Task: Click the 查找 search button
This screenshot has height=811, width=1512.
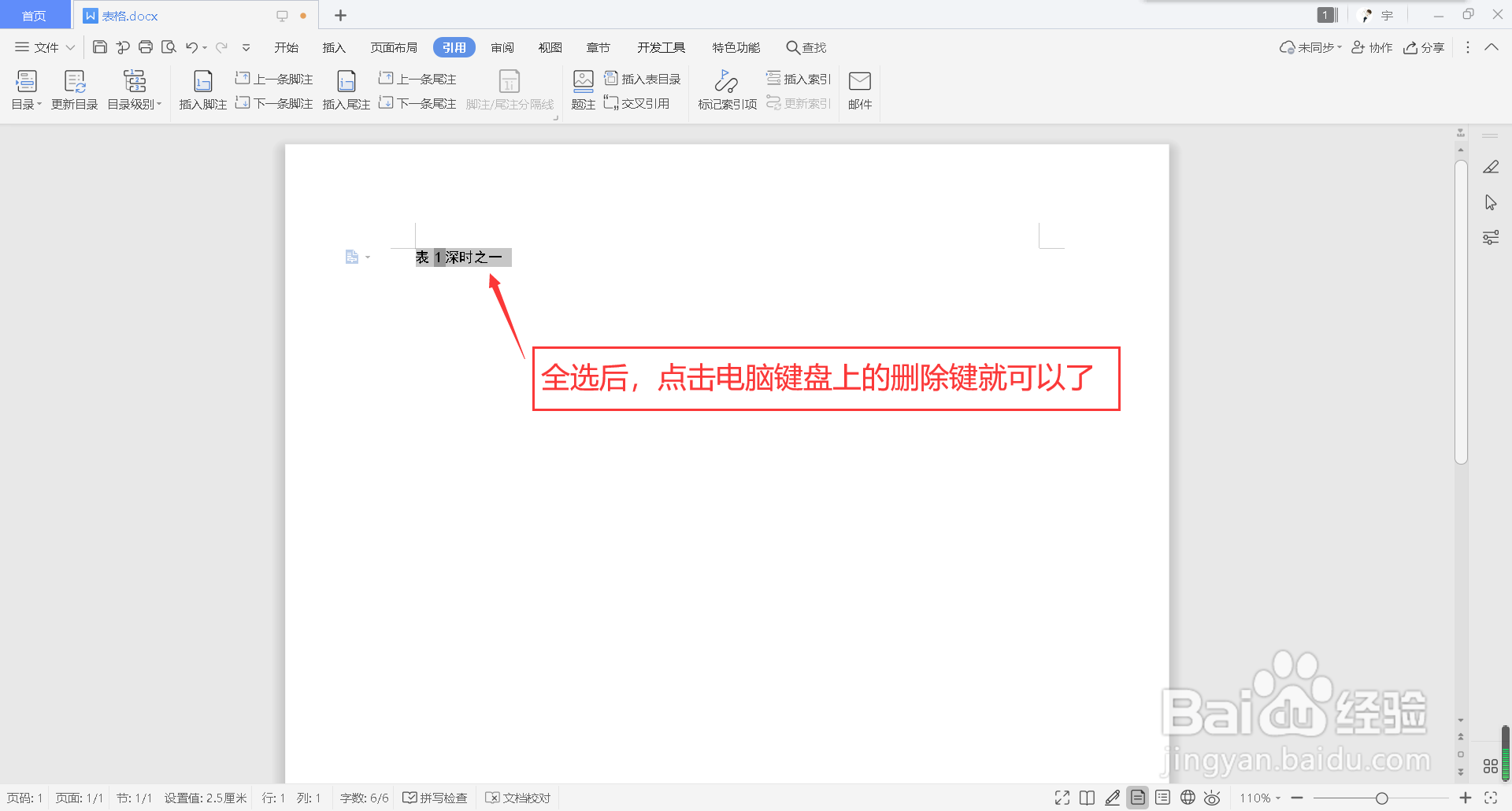Action: (x=806, y=47)
